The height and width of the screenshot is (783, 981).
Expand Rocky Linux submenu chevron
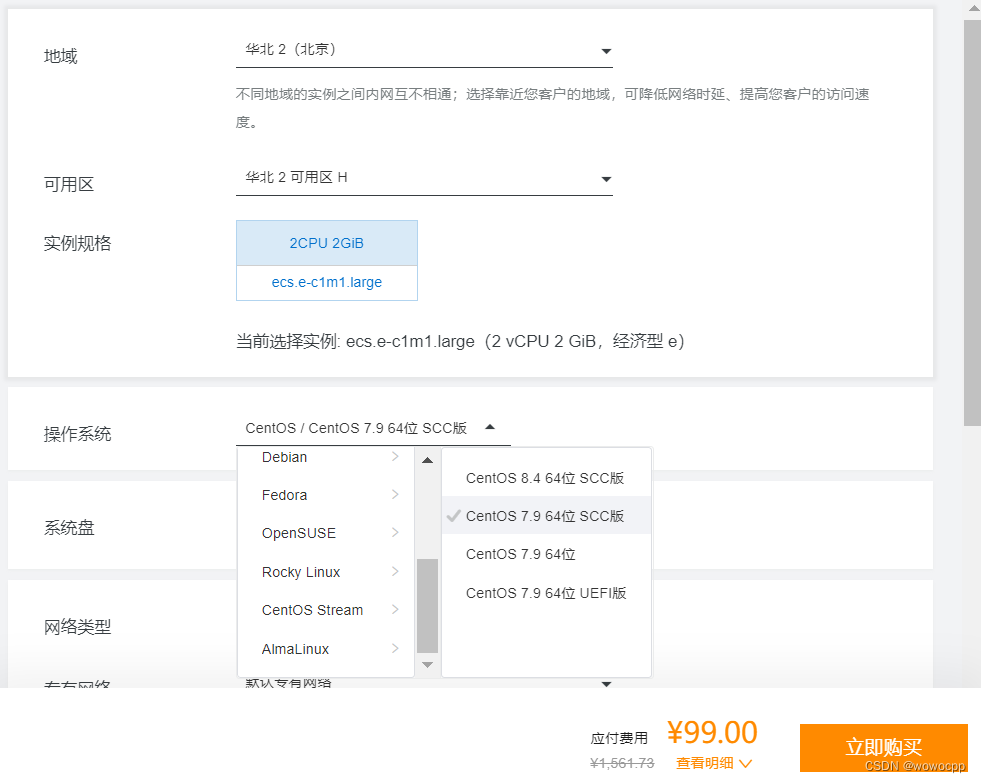pyautogui.click(x=395, y=572)
